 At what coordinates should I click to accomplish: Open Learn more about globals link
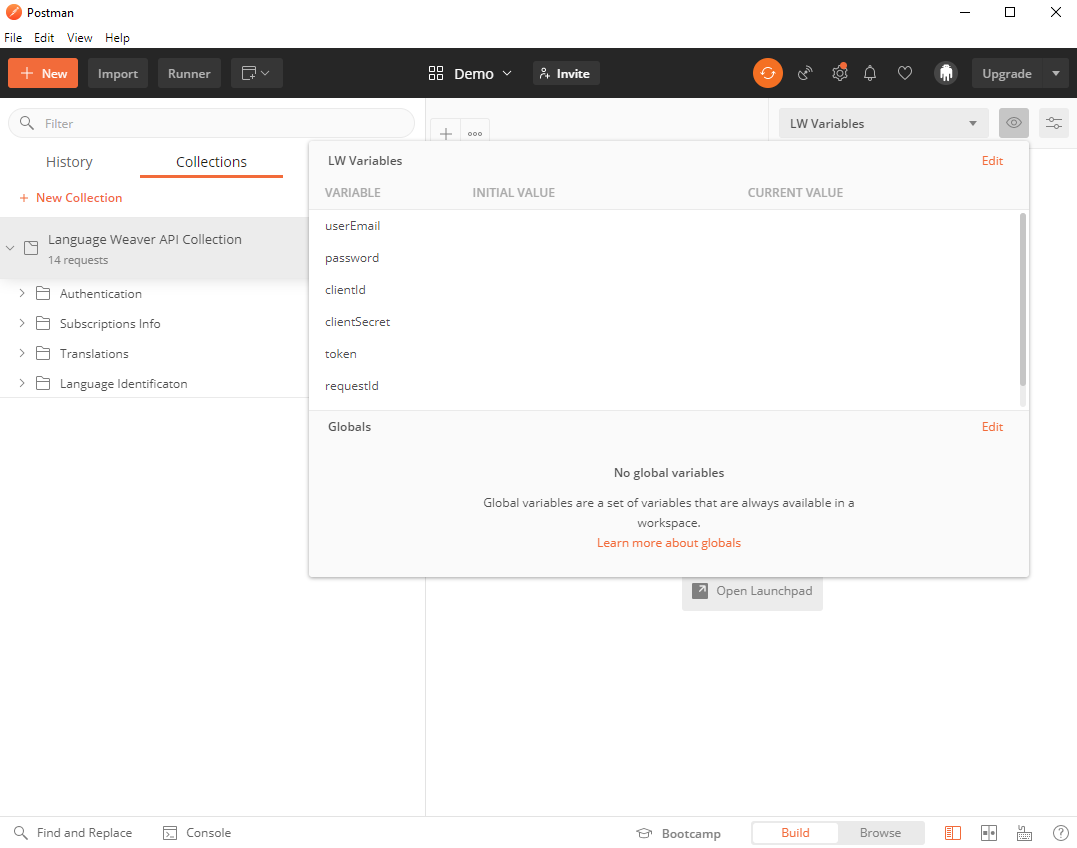(x=669, y=543)
